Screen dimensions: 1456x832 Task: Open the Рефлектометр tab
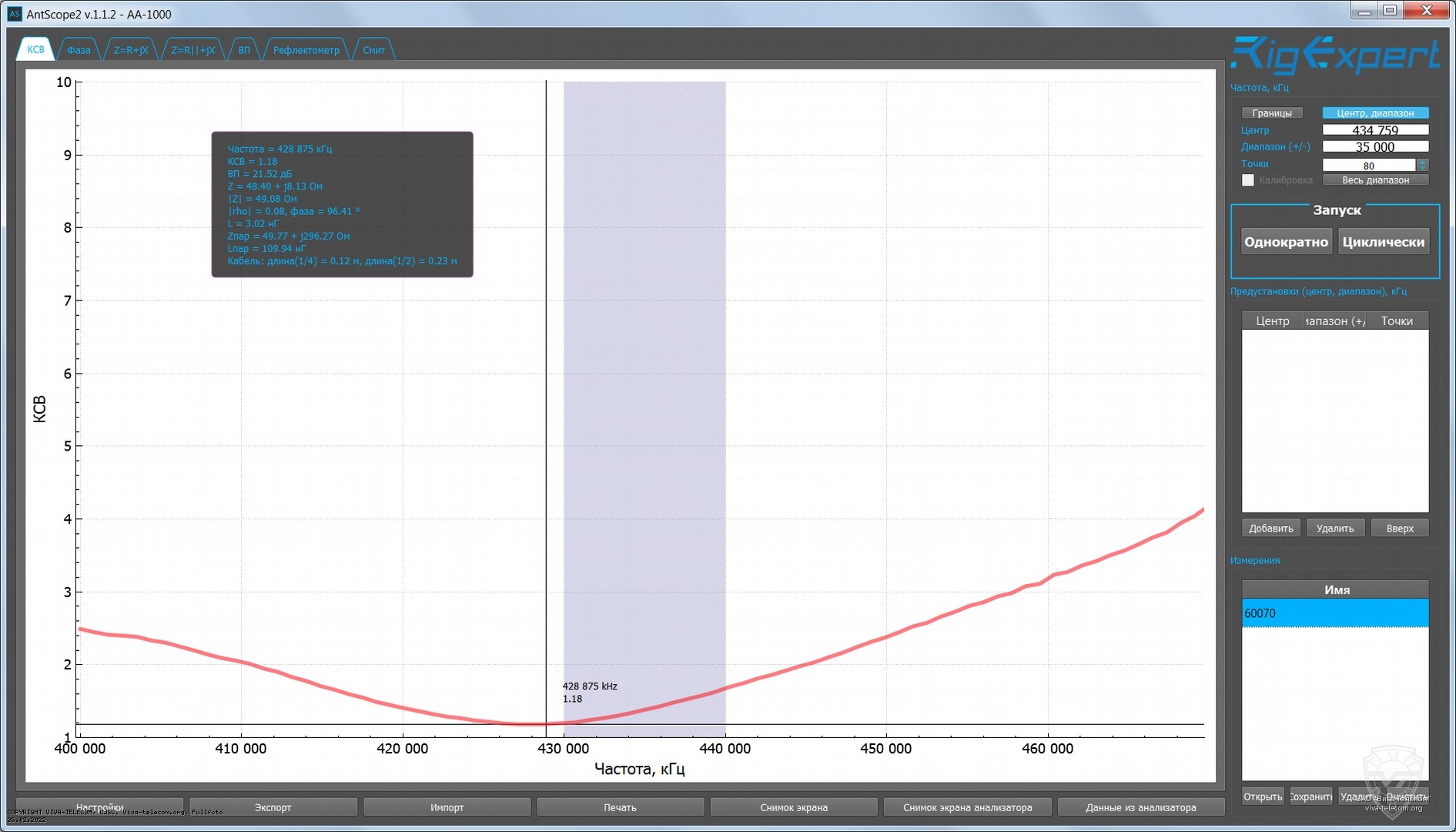[306, 50]
